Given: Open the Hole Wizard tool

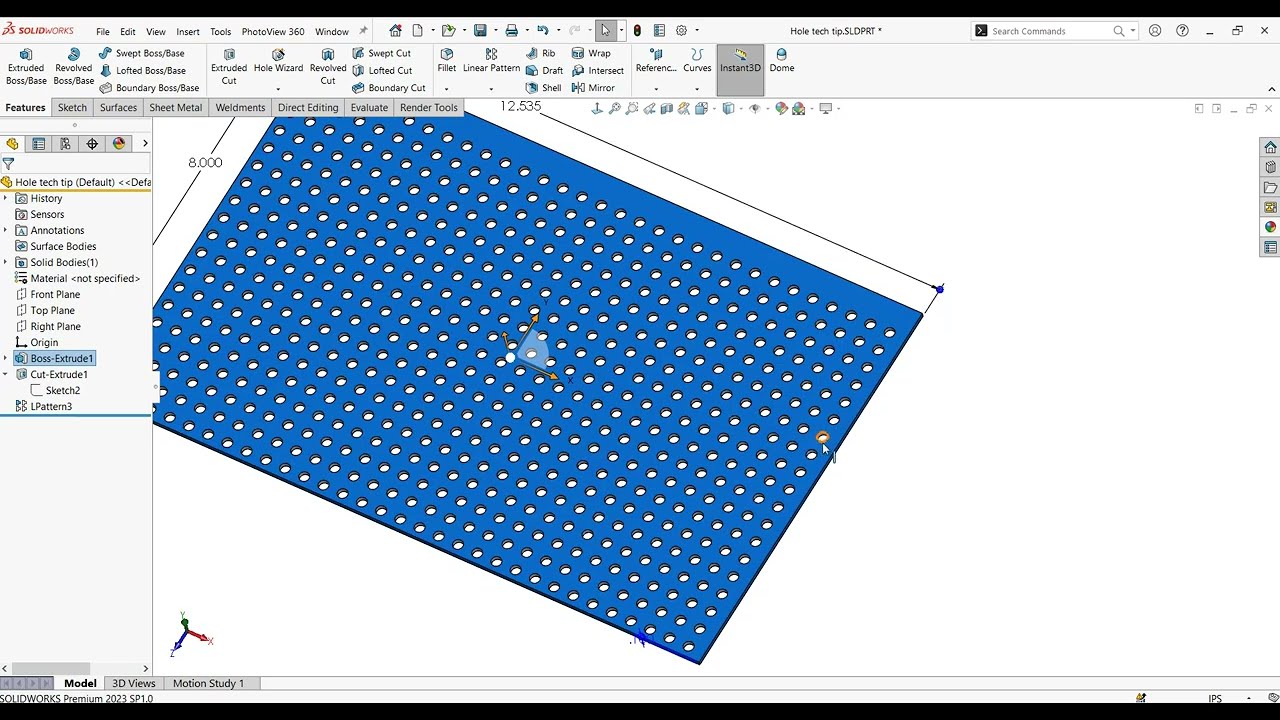Looking at the screenshot, I should (x=278, y=61).
